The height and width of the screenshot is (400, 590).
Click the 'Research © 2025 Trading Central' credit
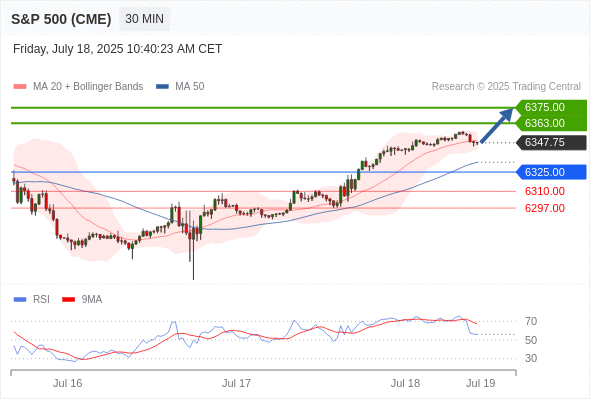coord(506,87)
